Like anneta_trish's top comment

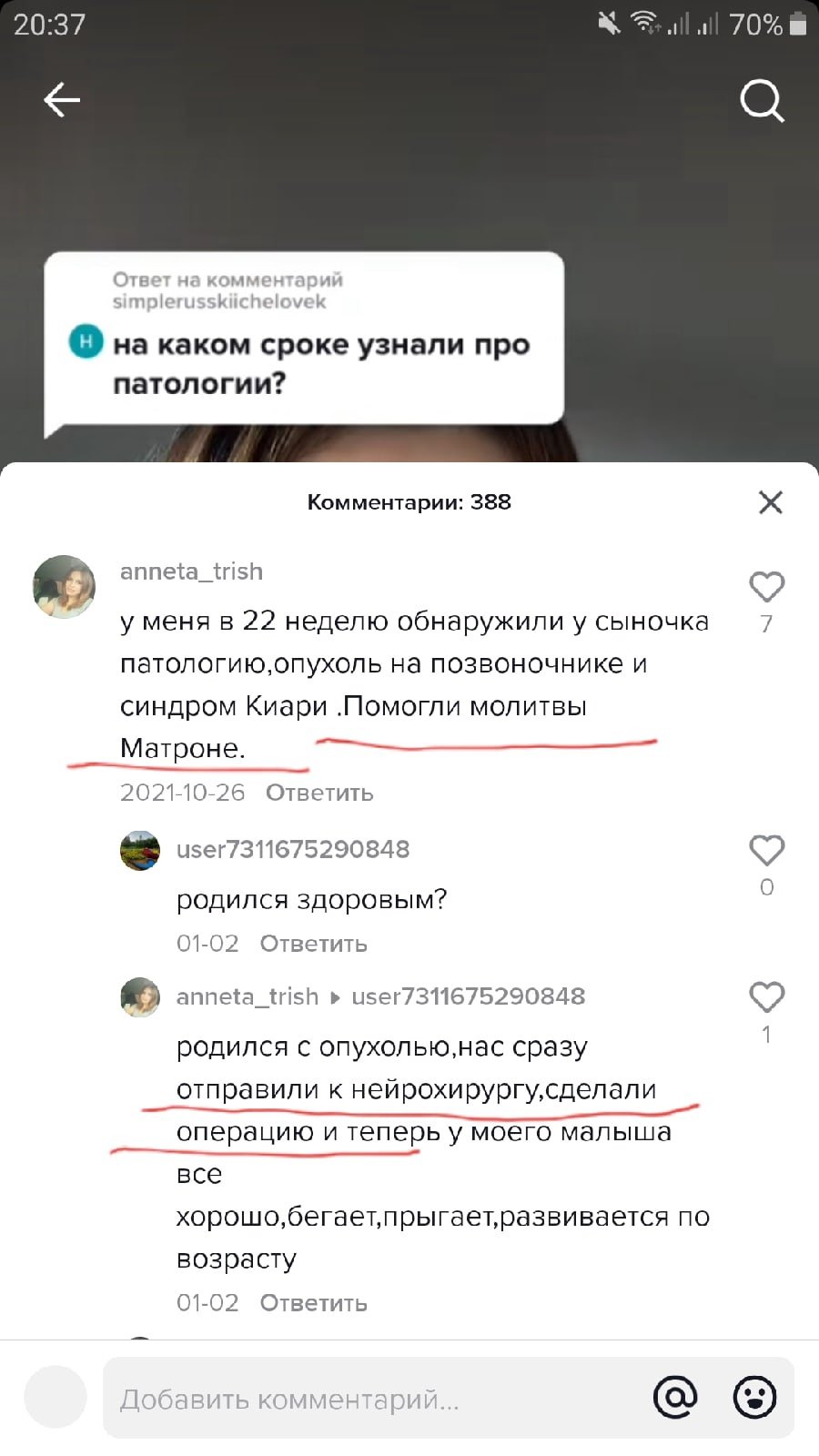pos(767,588)
